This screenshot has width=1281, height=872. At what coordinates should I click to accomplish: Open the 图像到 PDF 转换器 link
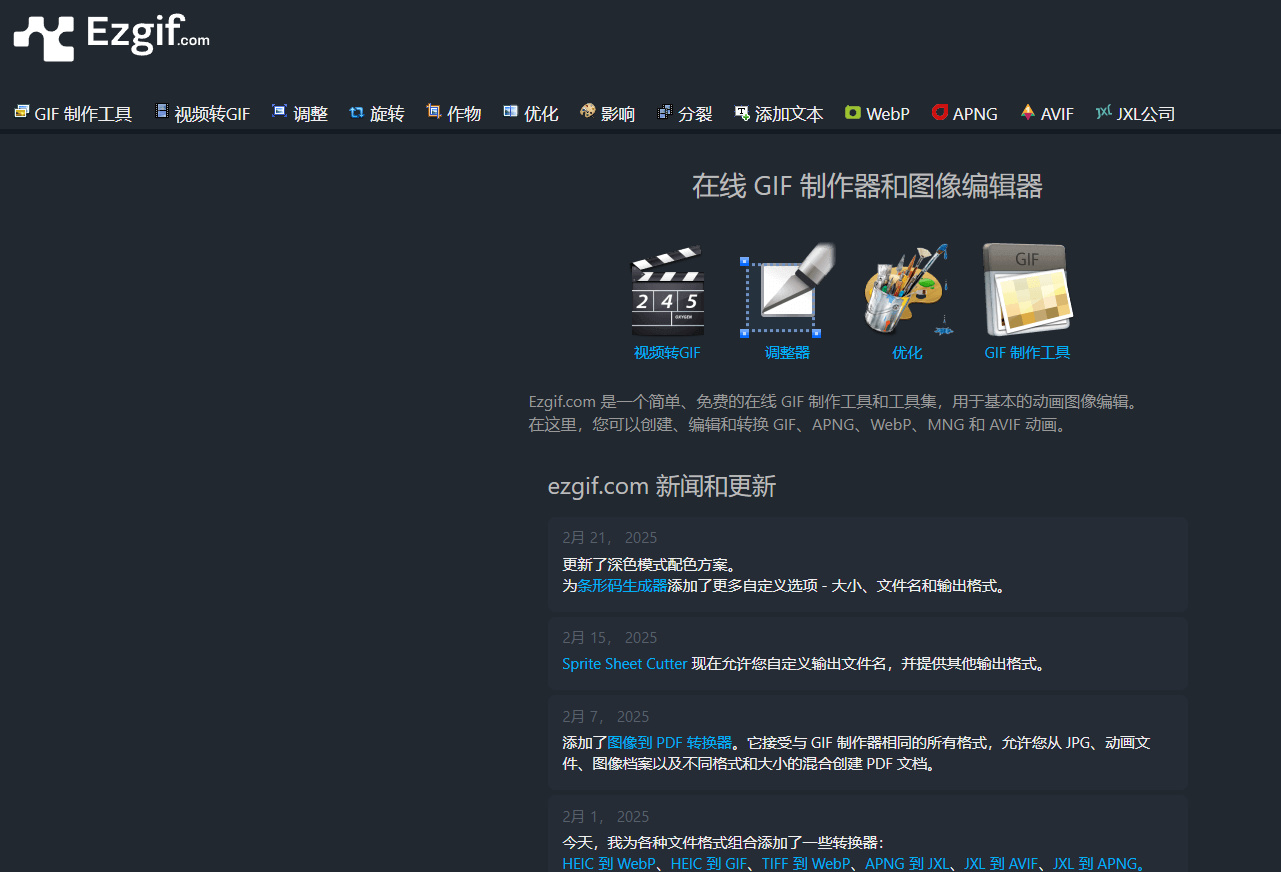670,743
